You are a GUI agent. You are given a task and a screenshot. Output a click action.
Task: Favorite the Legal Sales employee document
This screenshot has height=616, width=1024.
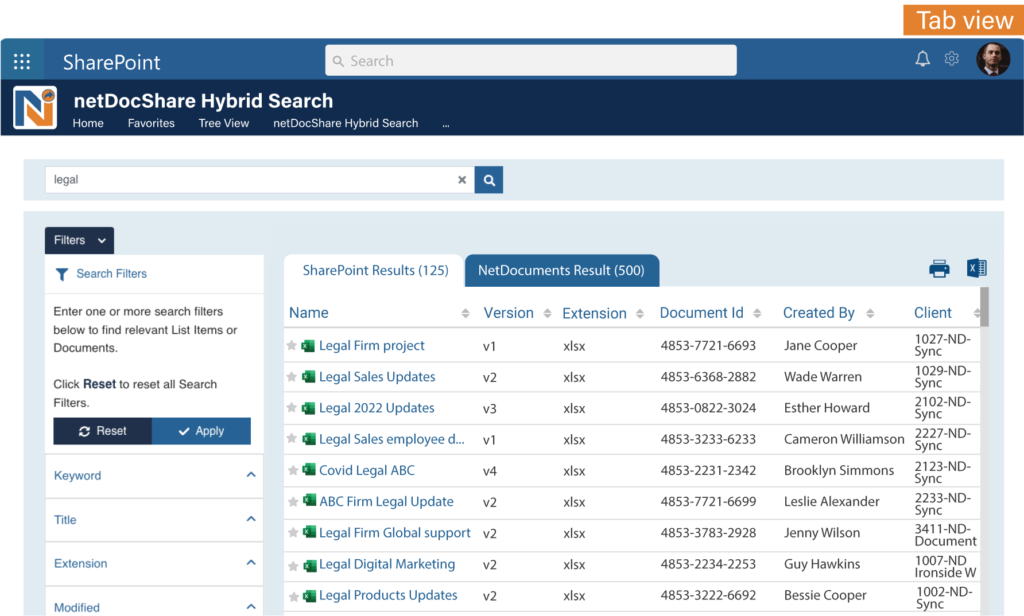coord(292,438)
